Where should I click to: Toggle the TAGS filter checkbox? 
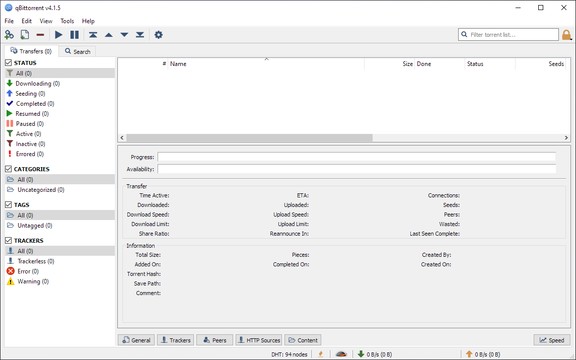pos(8,205)
